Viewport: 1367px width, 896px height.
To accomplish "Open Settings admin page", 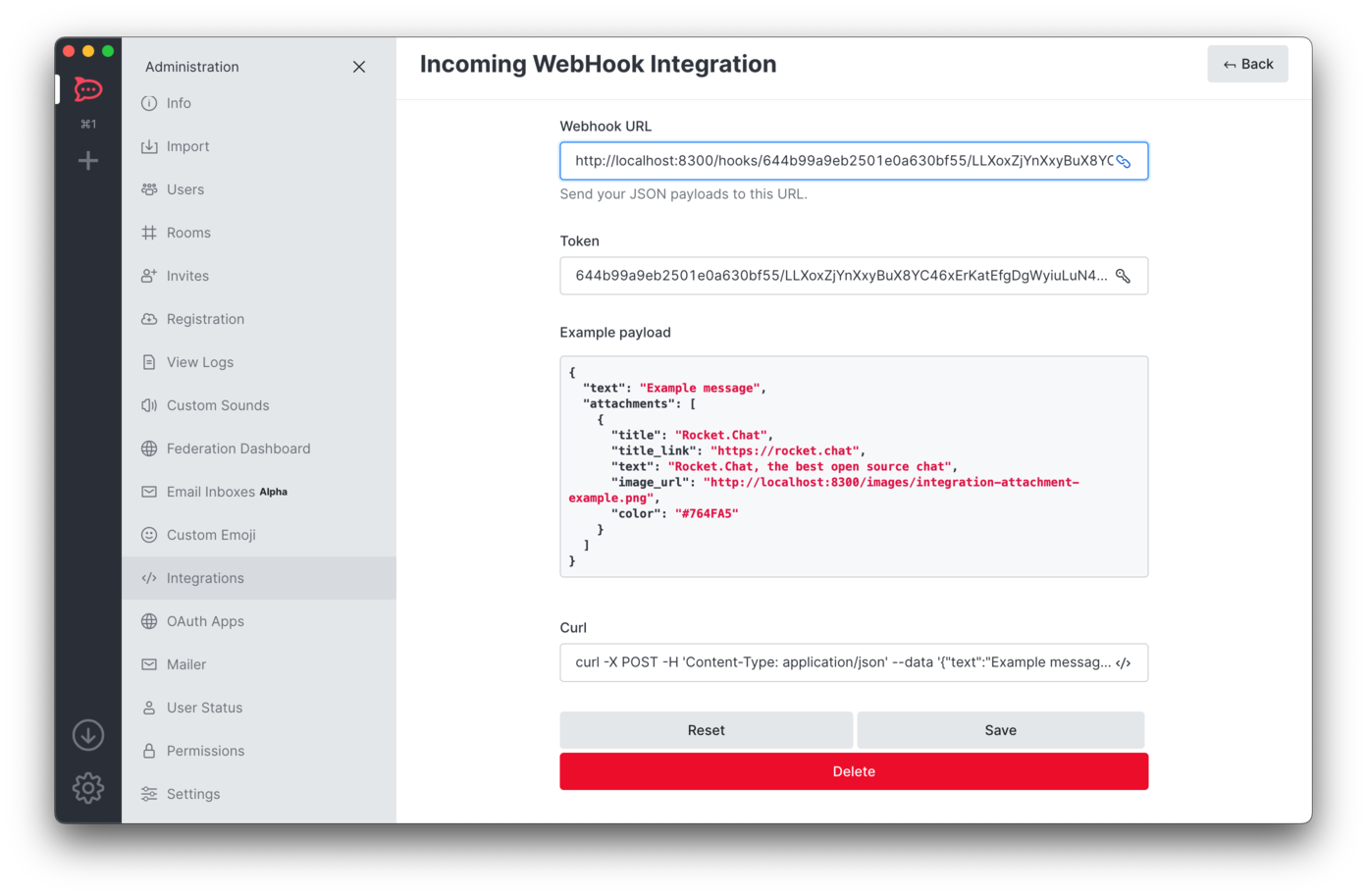I will 259,794.
